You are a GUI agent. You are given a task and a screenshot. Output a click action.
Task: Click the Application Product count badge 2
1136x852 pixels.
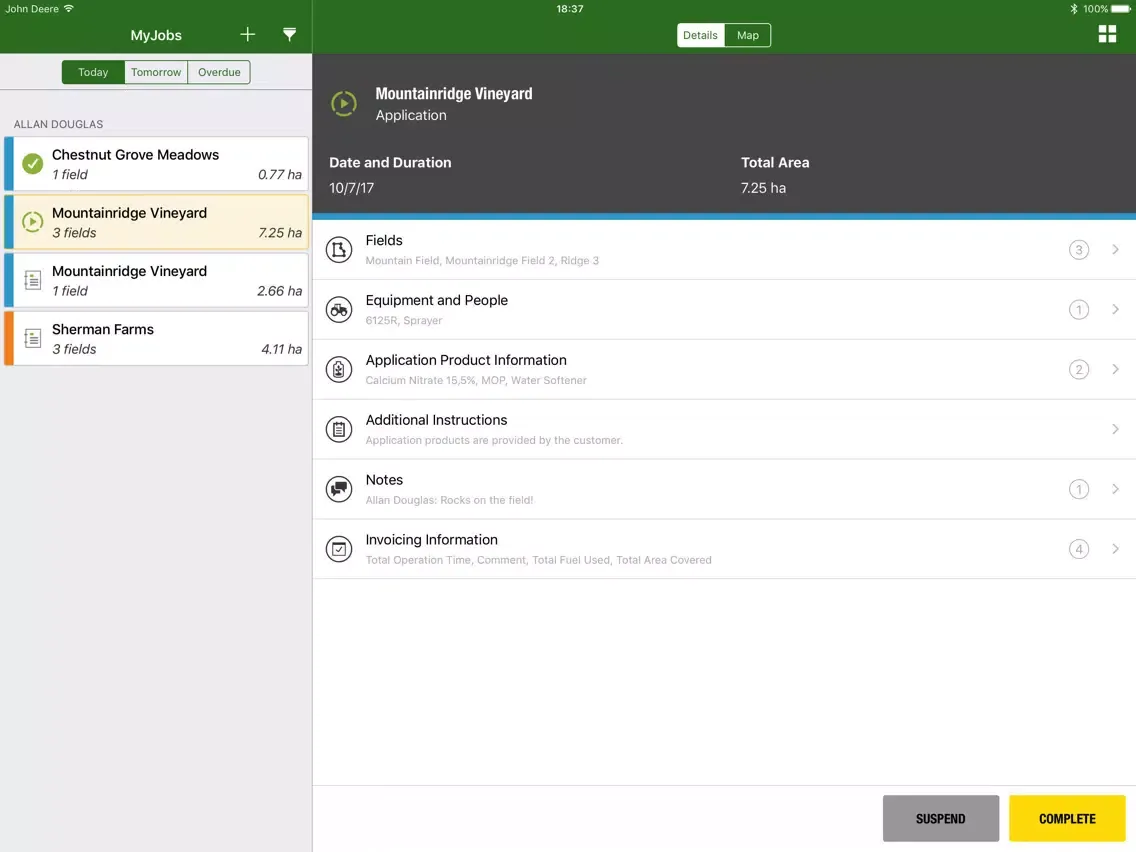coord(1079,369)
